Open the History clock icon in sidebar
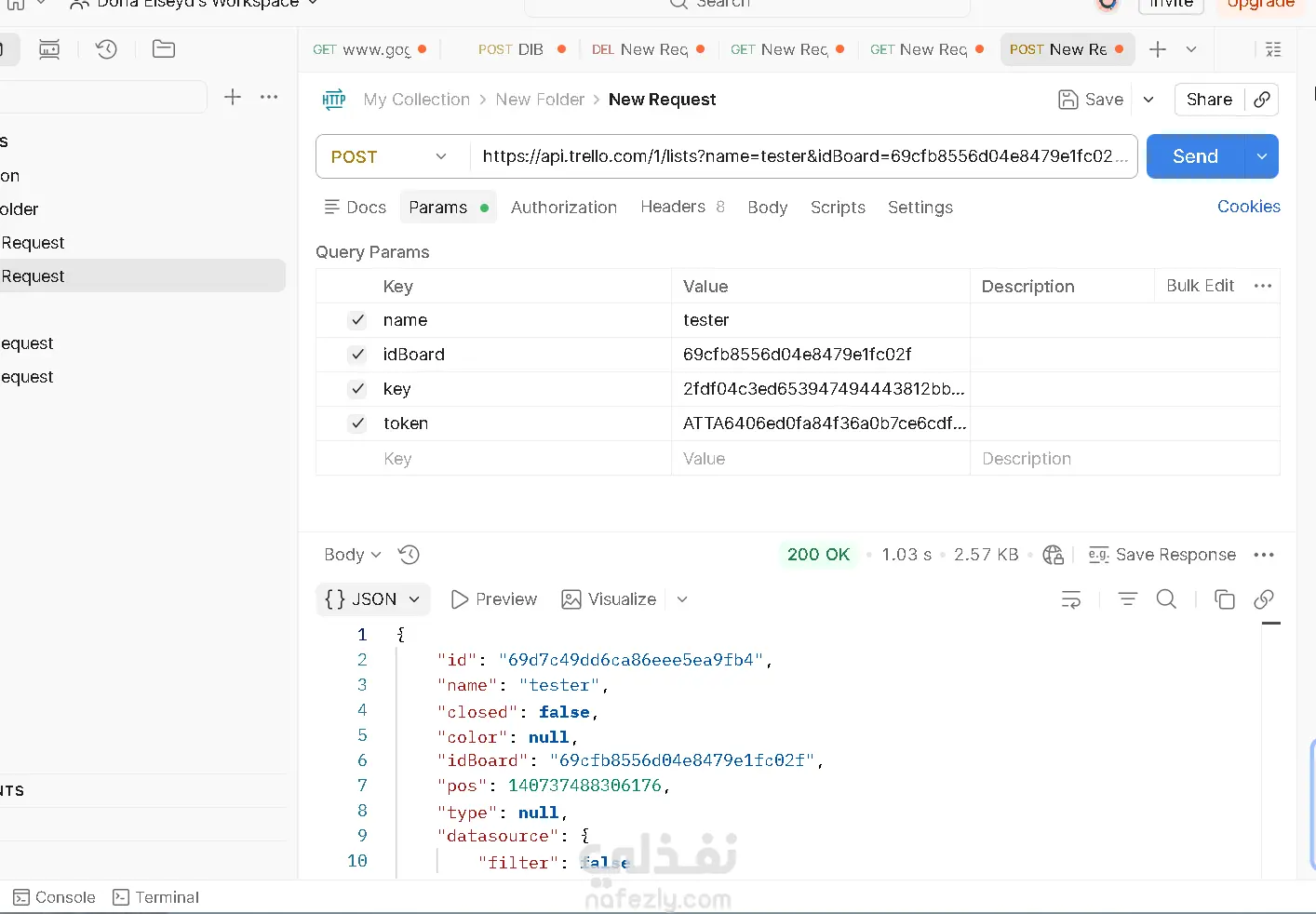The image size is (1316, 914). point(107,49)
